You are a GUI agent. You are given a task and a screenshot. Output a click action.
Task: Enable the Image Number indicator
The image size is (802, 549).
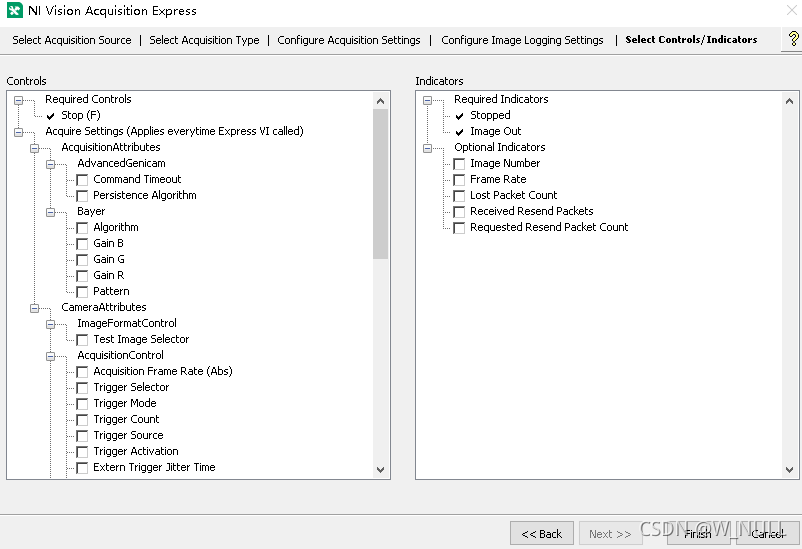[459, 164]
